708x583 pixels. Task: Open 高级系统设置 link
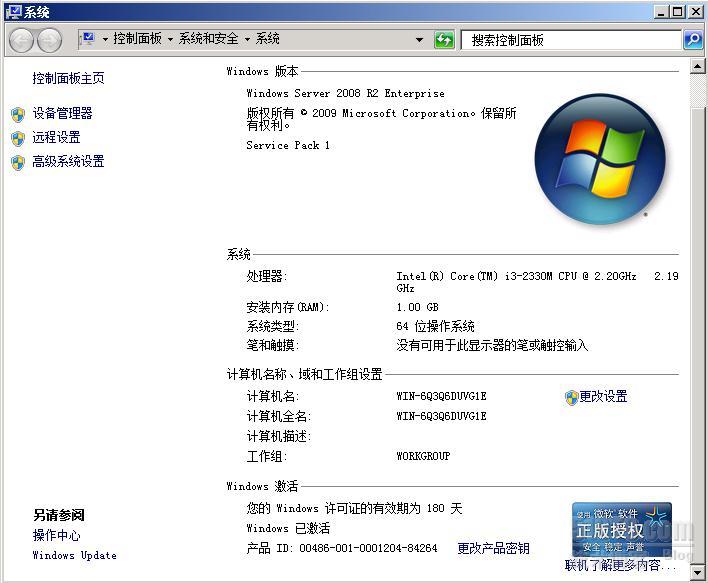[68, 161]
